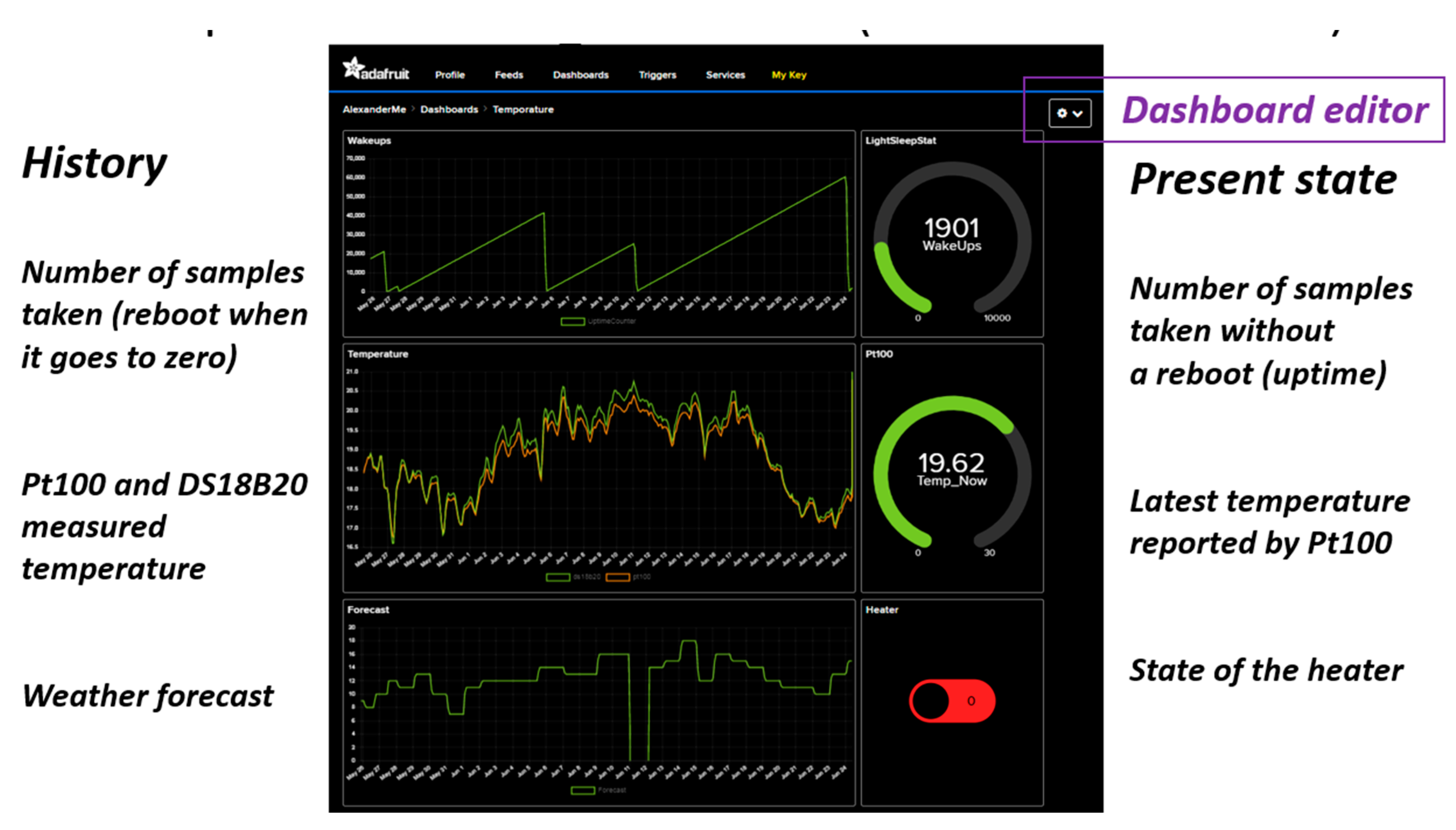Select Triggers in the navigation bar
Screen dimensions: 1456x830
pos(657,75)
